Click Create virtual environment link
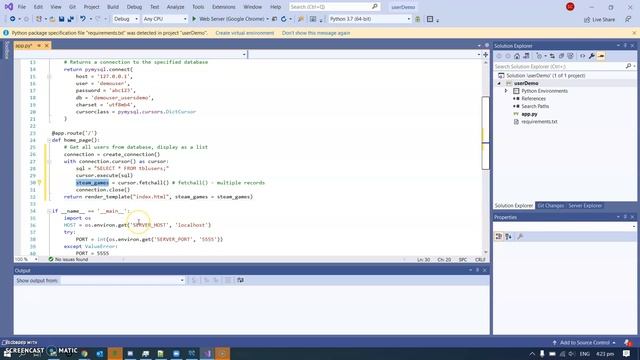 pos(245,33)
